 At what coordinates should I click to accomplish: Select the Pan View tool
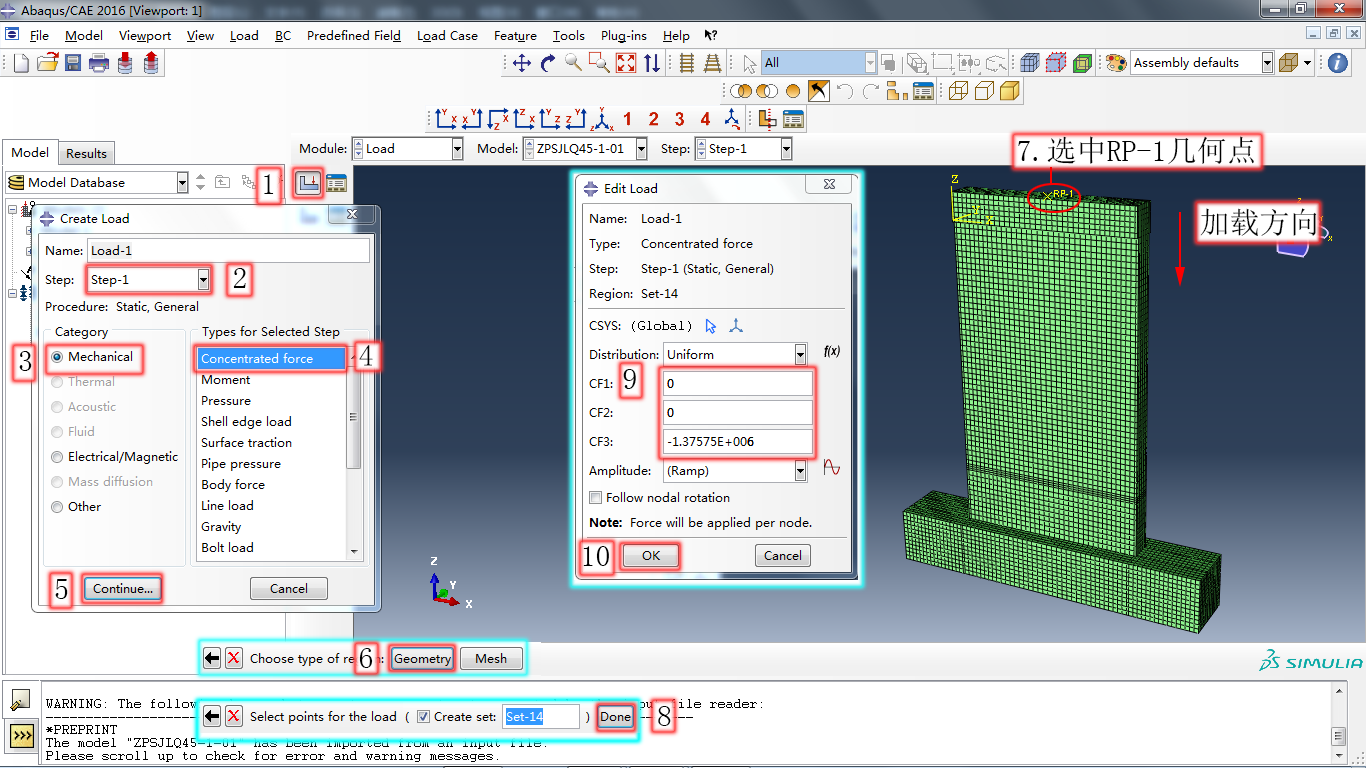pos(521,63)
